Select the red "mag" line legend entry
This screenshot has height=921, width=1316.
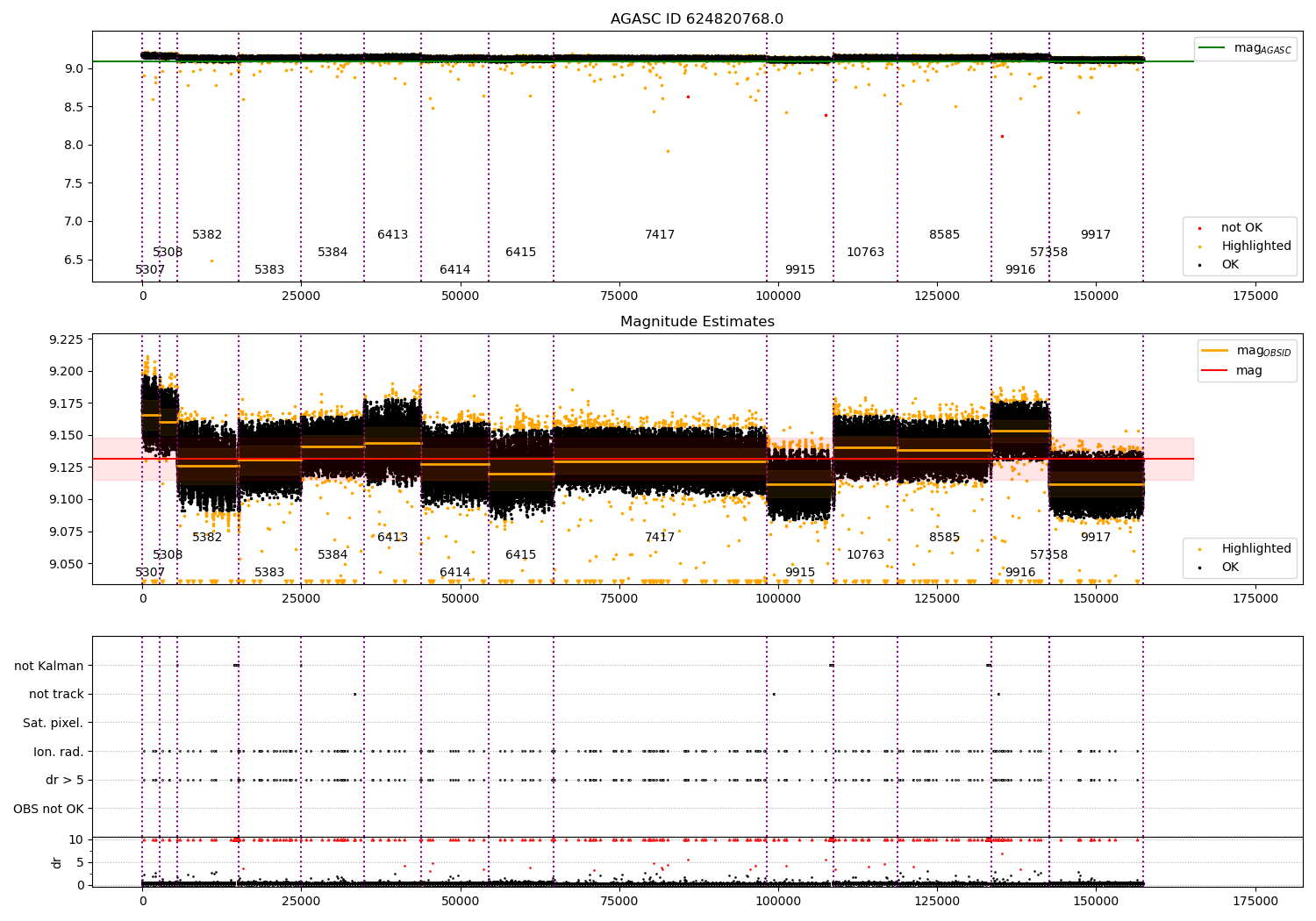click(1232, 371)
